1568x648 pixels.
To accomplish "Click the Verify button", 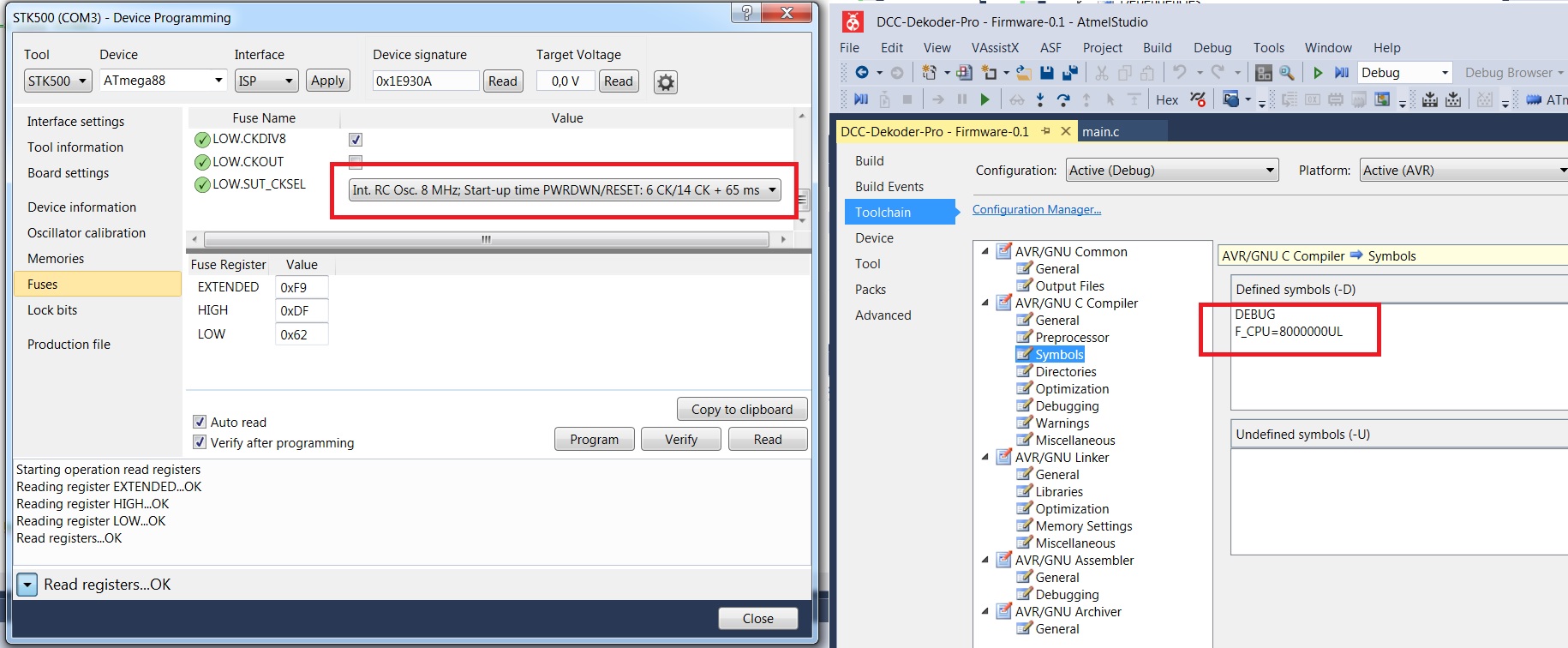I will [x=681, y=439].
